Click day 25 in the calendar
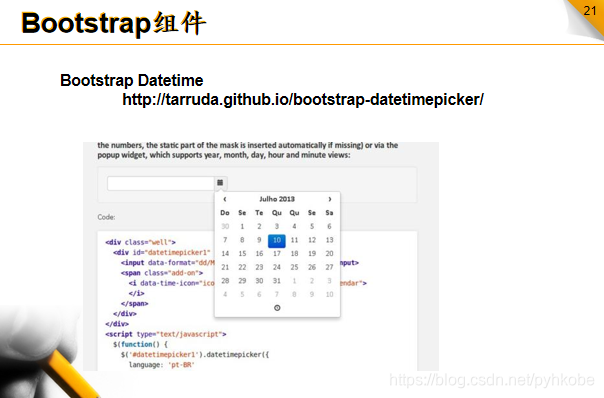This screenshot has width=604, height=398. (x=294, y=267)
